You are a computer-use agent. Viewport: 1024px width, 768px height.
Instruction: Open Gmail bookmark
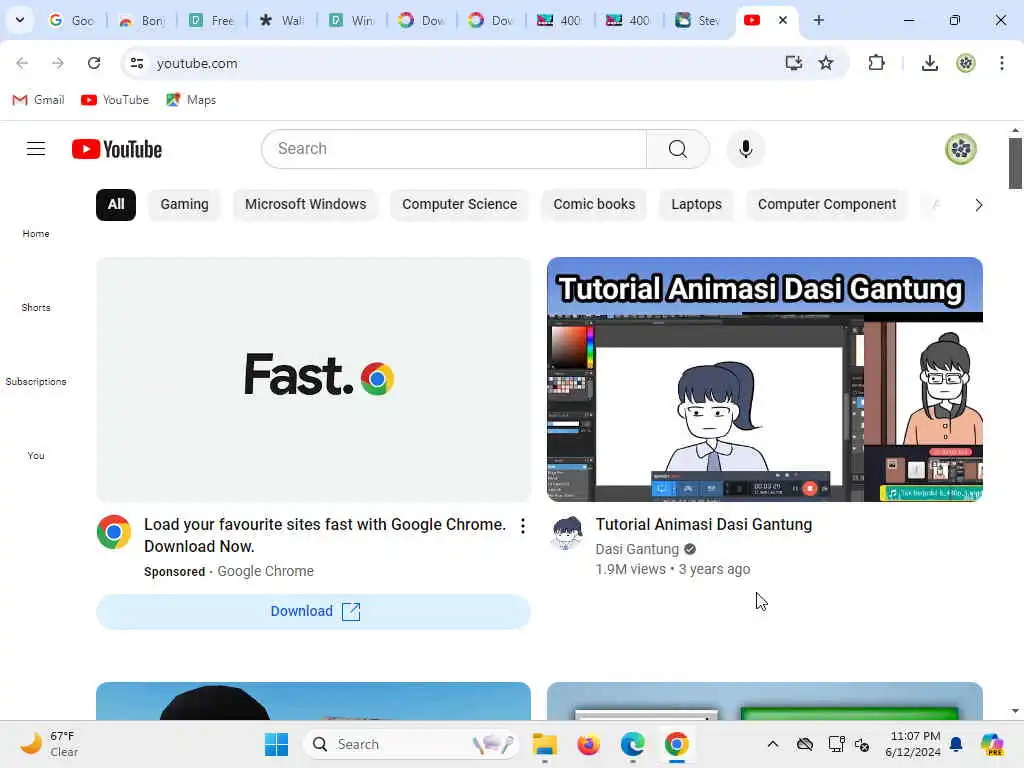39,100
